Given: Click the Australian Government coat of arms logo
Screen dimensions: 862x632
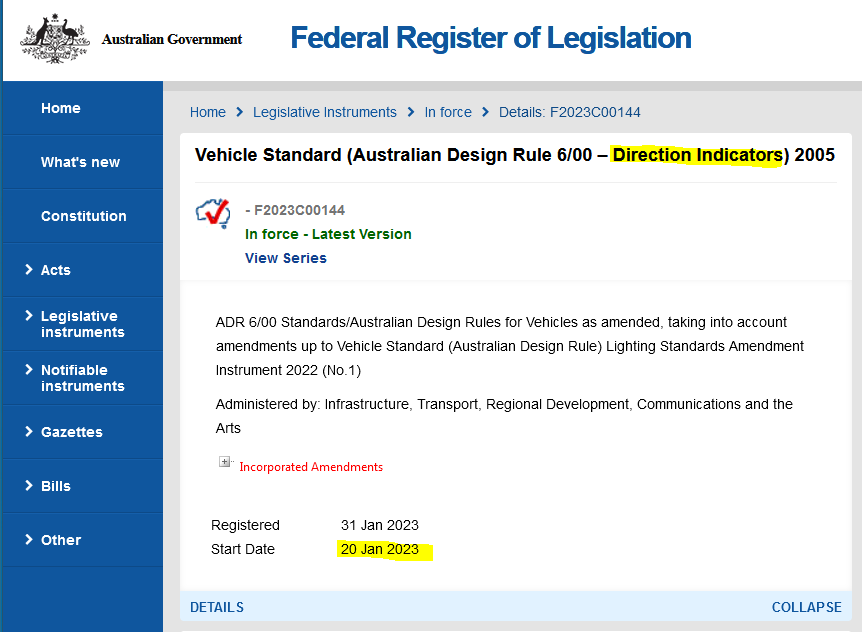Looking at the screenshot, I should pos(54,38).
